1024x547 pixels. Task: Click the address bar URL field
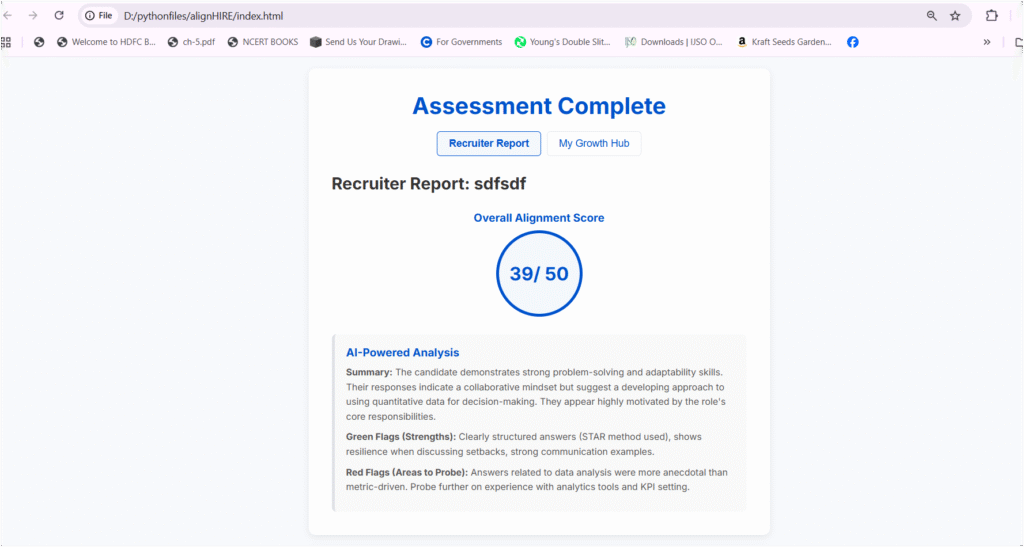(500, 16)
